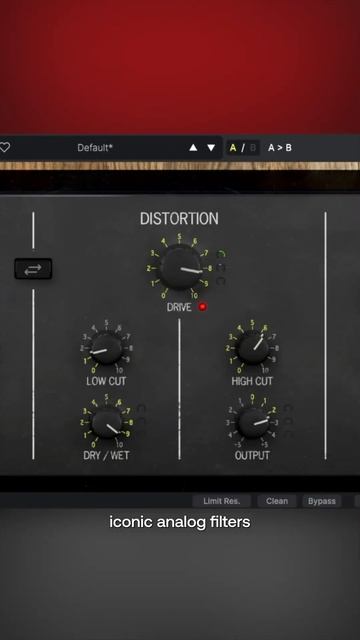This screenshot has height=640, width=360.
Task: Copy settings with A > B
Action: pos(280,148)
